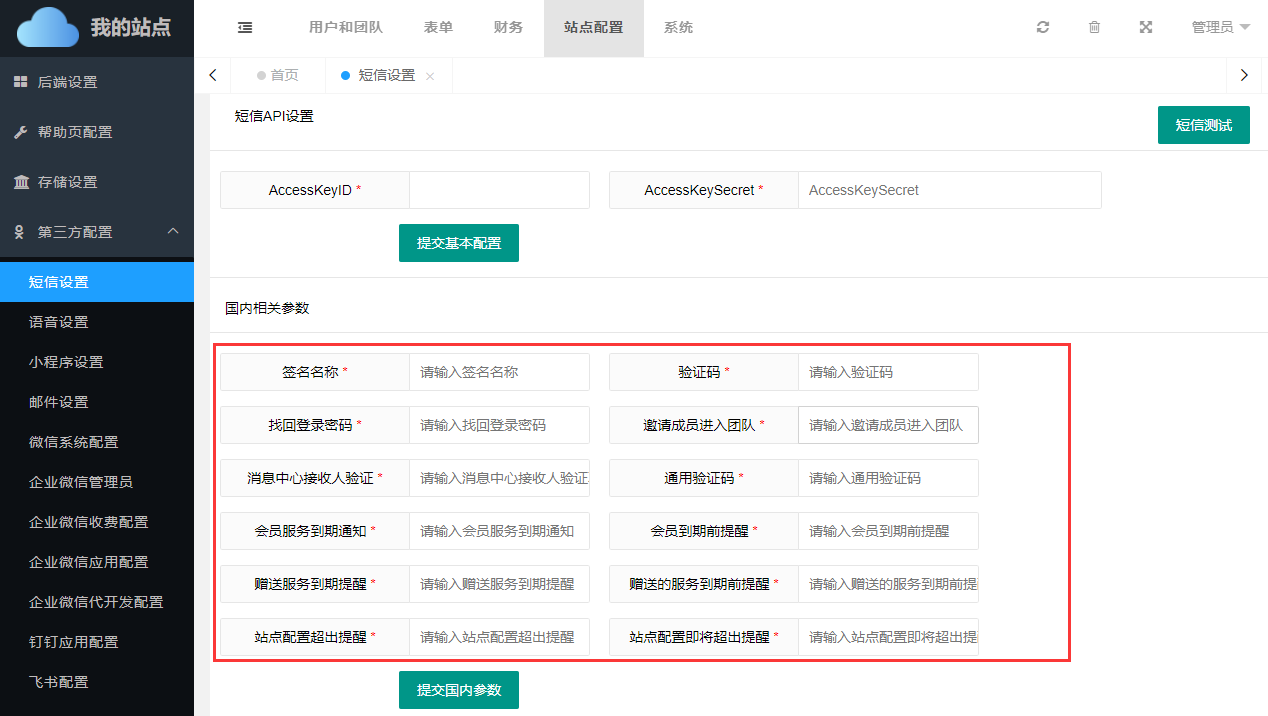Open 邮件设置 in the sidebar

[x=59, y=402]
